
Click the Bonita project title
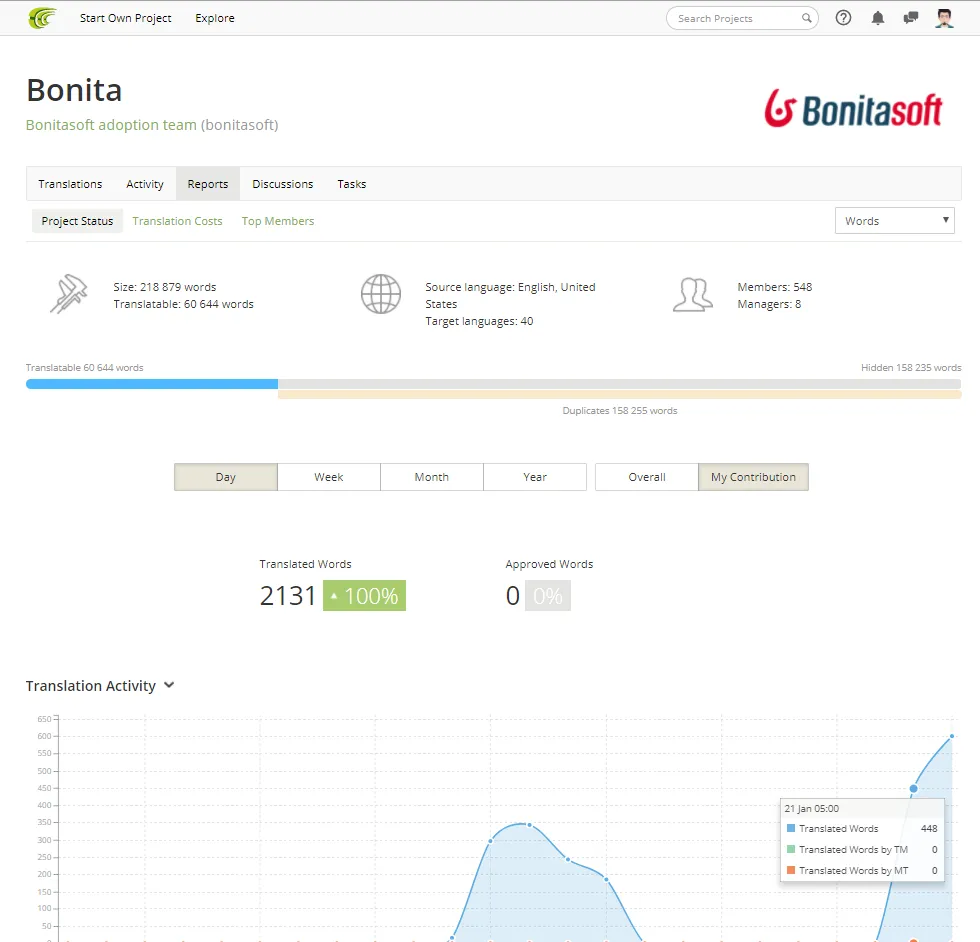(74, 91)
